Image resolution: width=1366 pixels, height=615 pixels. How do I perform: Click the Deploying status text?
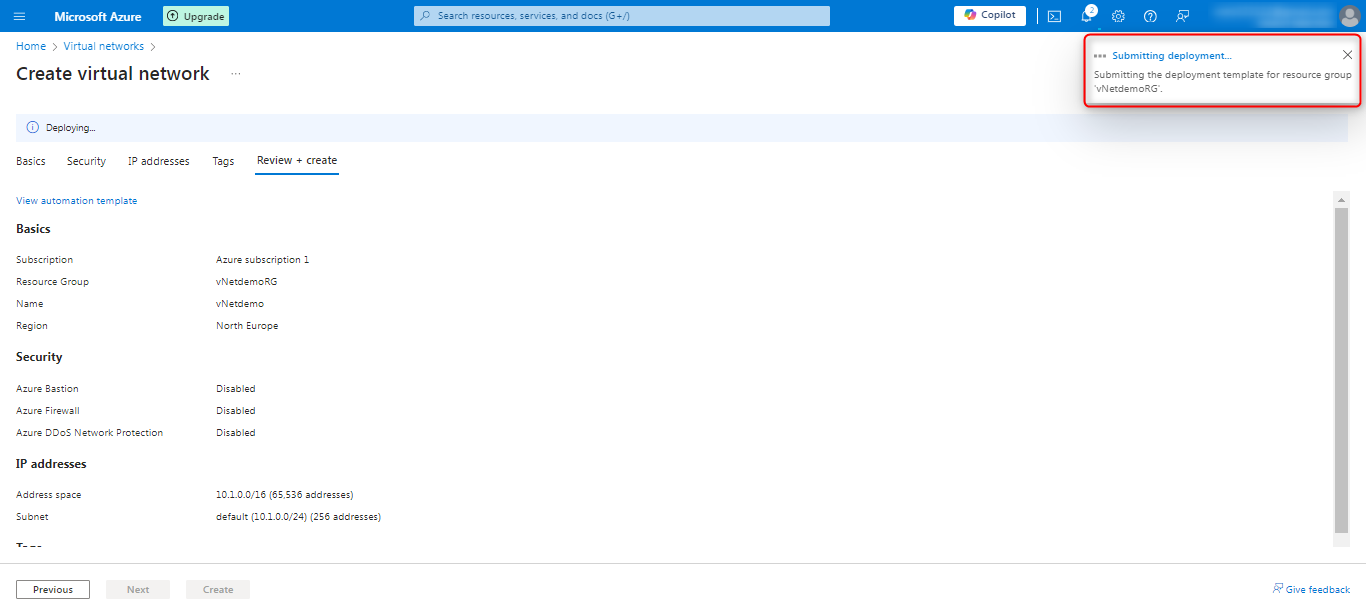click(71, 128)
